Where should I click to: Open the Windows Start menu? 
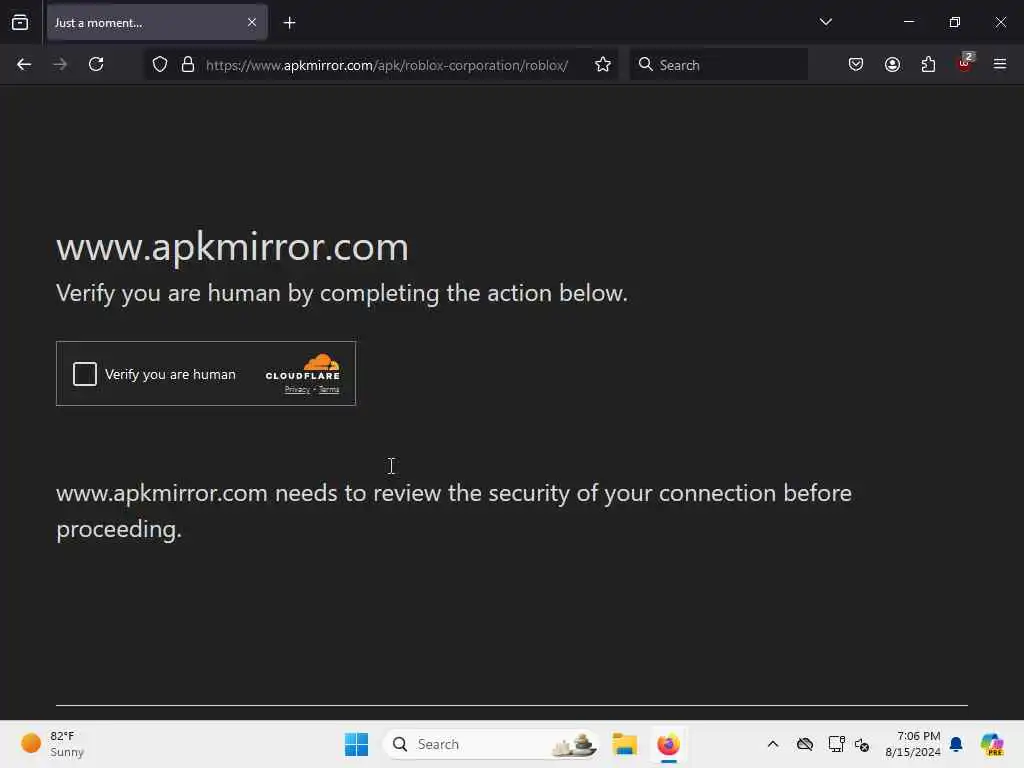point(357,744)
